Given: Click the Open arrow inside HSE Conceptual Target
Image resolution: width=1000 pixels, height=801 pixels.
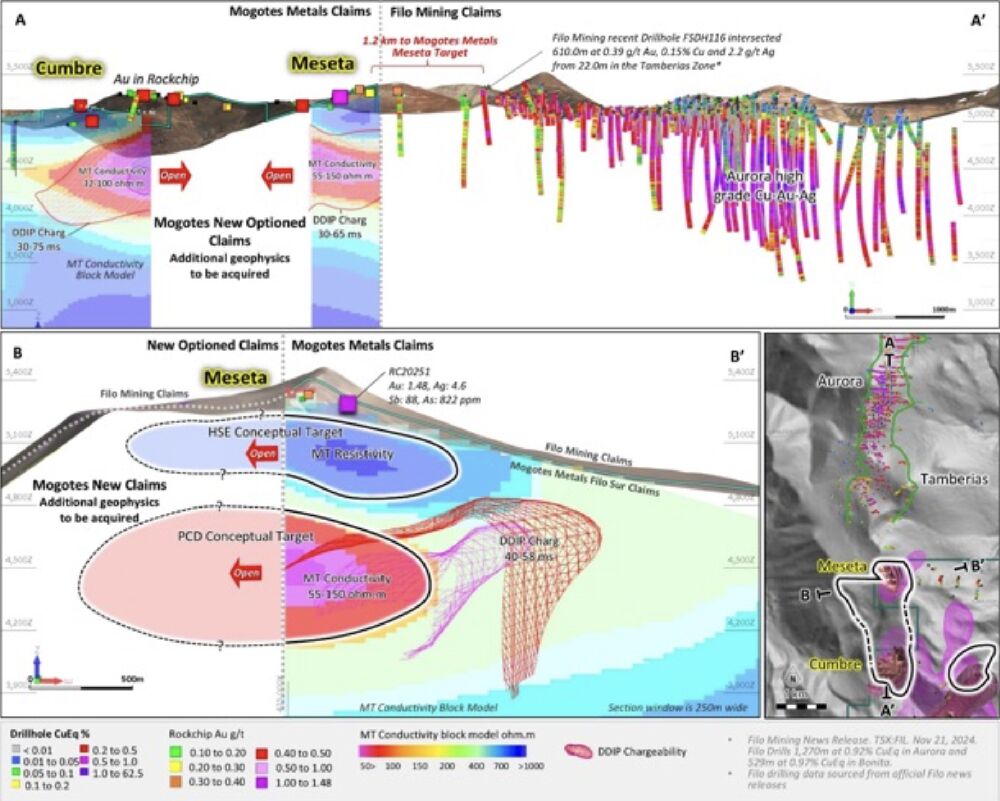Looking at the screenshot, I should click(262, 454).
